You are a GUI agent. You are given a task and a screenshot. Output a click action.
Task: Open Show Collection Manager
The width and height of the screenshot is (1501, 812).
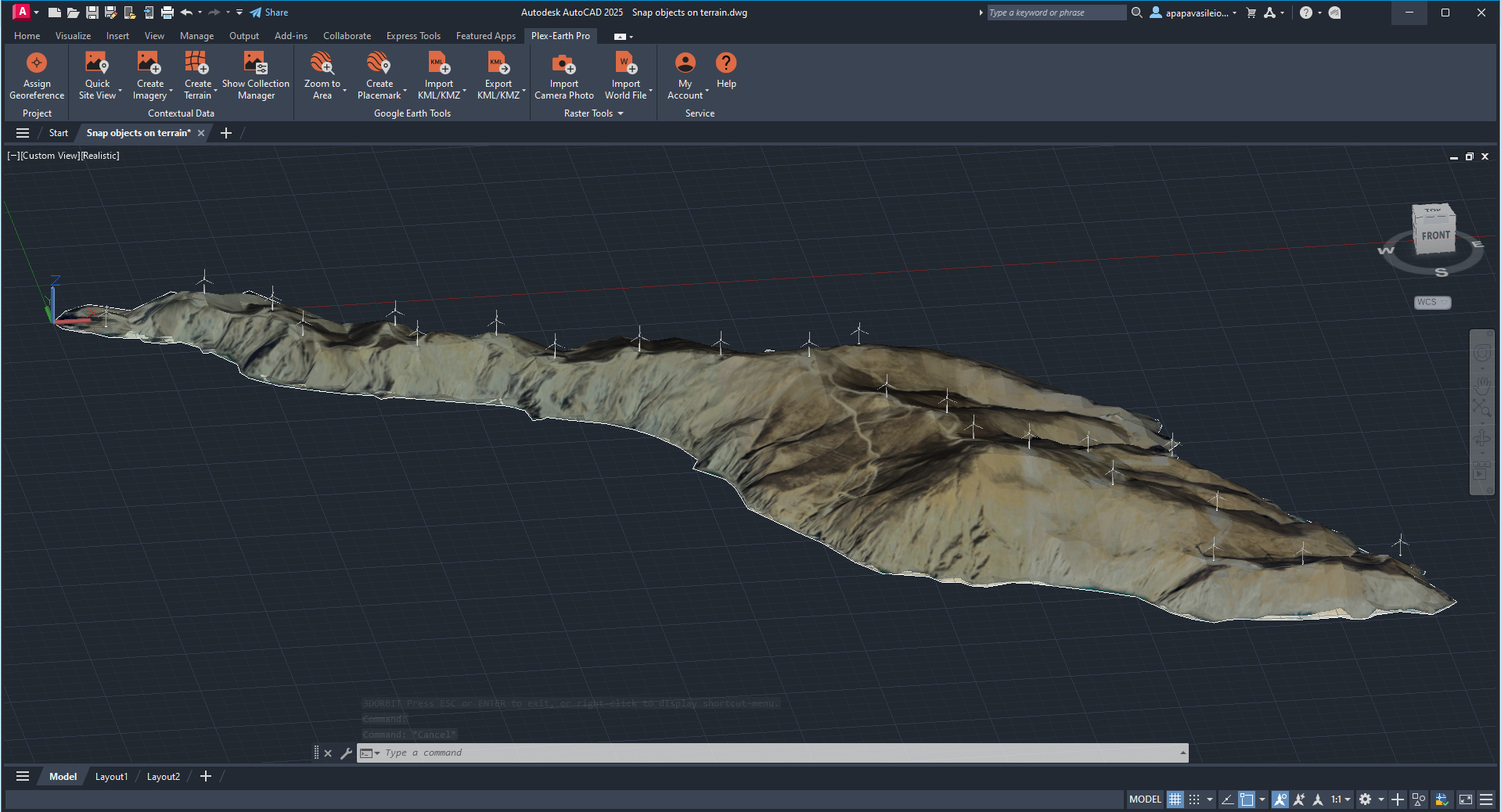256,76
